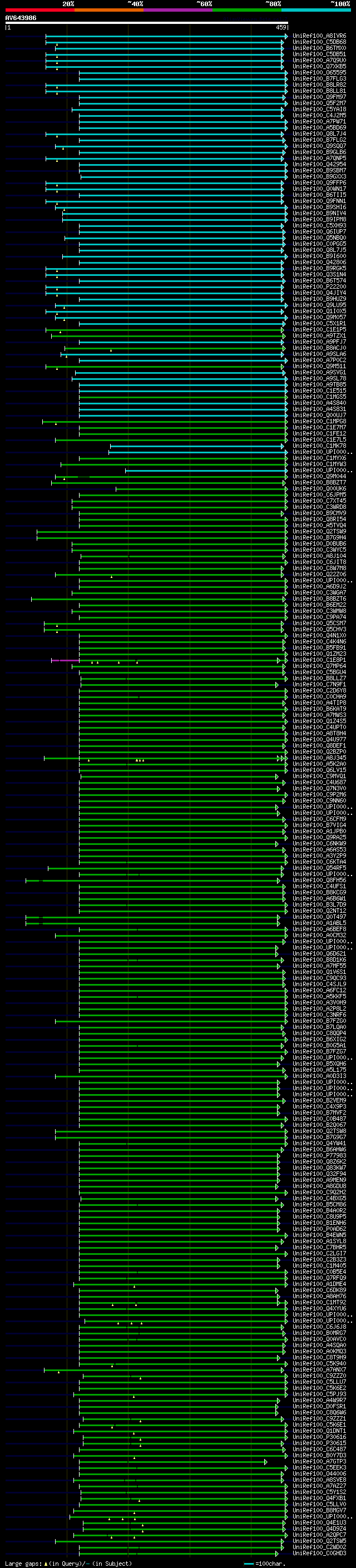
Task: Select the label UniRef100_C9P2M6
Action: (x=319, y=794)
